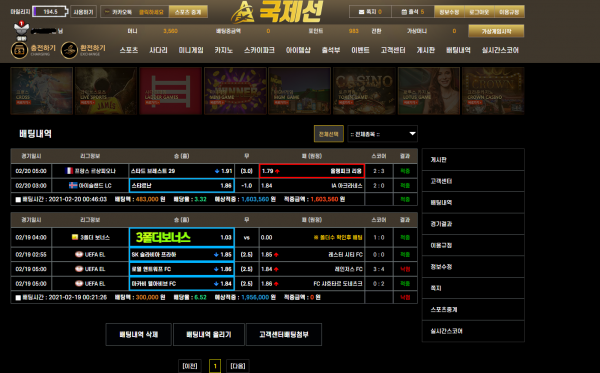Click the 배팅내역 삭제 button
This screenshot has width=600, height=373.
pos(139,334)
